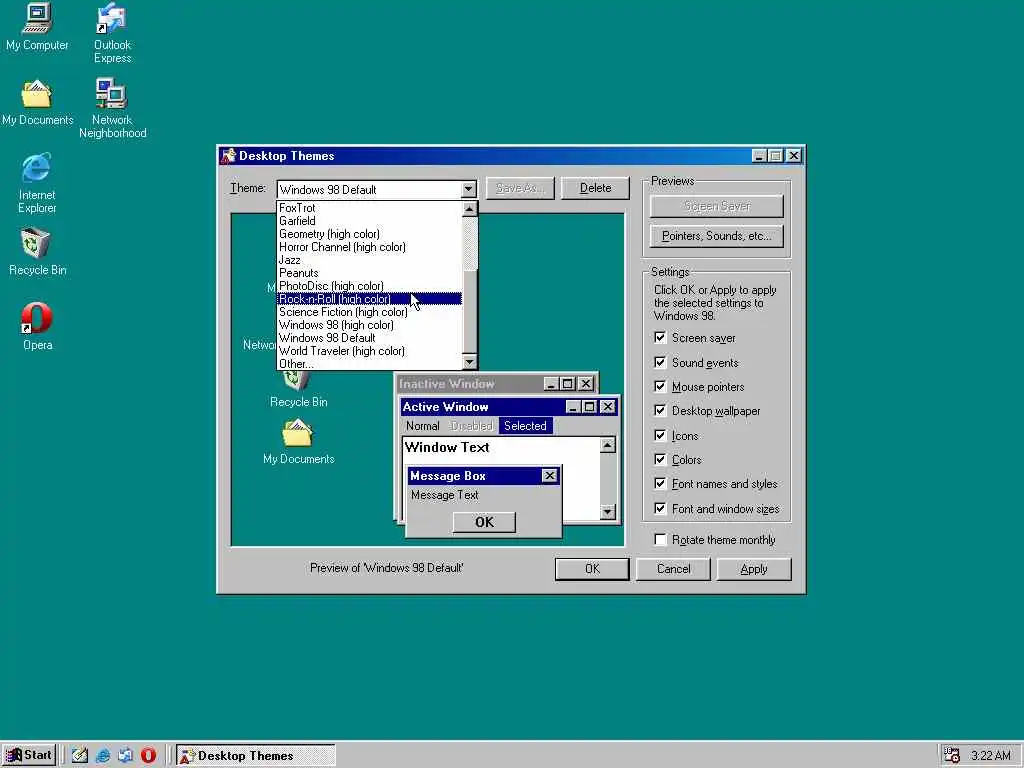Click Cancel in Desktop Themes dialog

click(x=673, y=569)
